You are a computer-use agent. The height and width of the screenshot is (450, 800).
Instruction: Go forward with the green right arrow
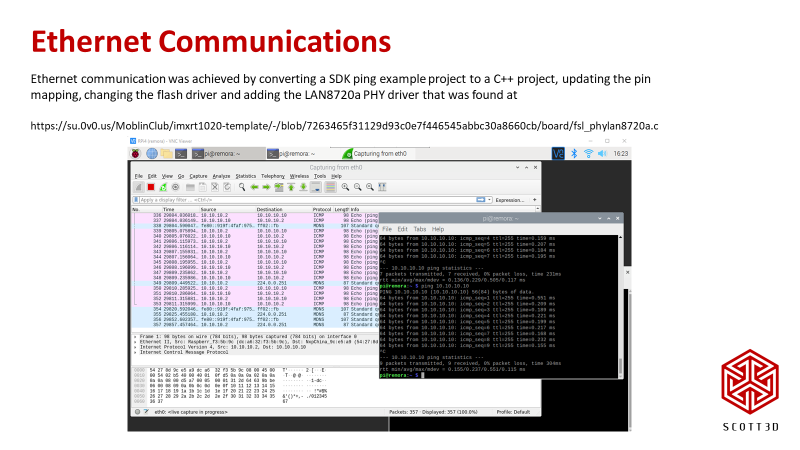pos(266,187)
